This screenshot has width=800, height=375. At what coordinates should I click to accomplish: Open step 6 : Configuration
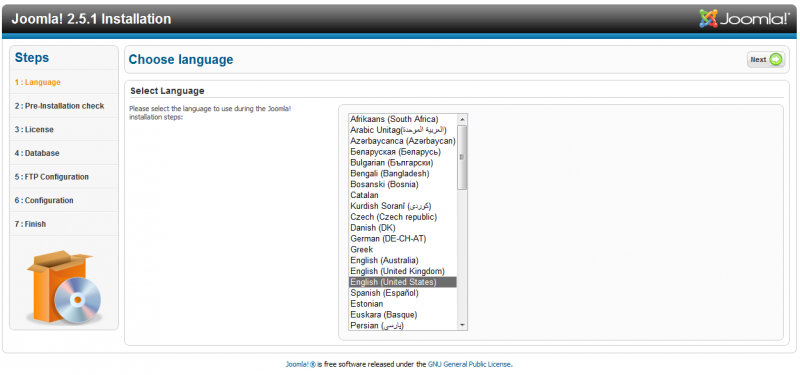point(64,201)
